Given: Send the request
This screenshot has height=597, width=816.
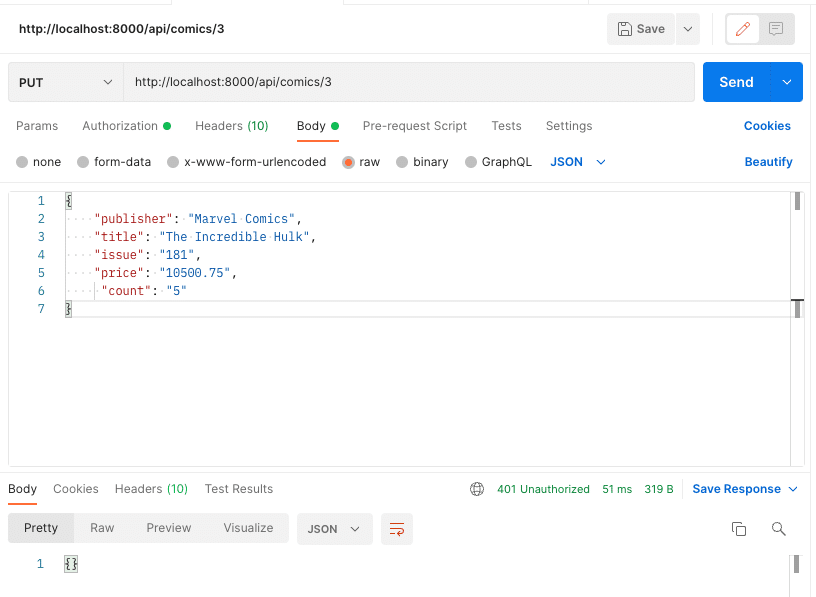Looking at the screenshot, I should [736, 82].
